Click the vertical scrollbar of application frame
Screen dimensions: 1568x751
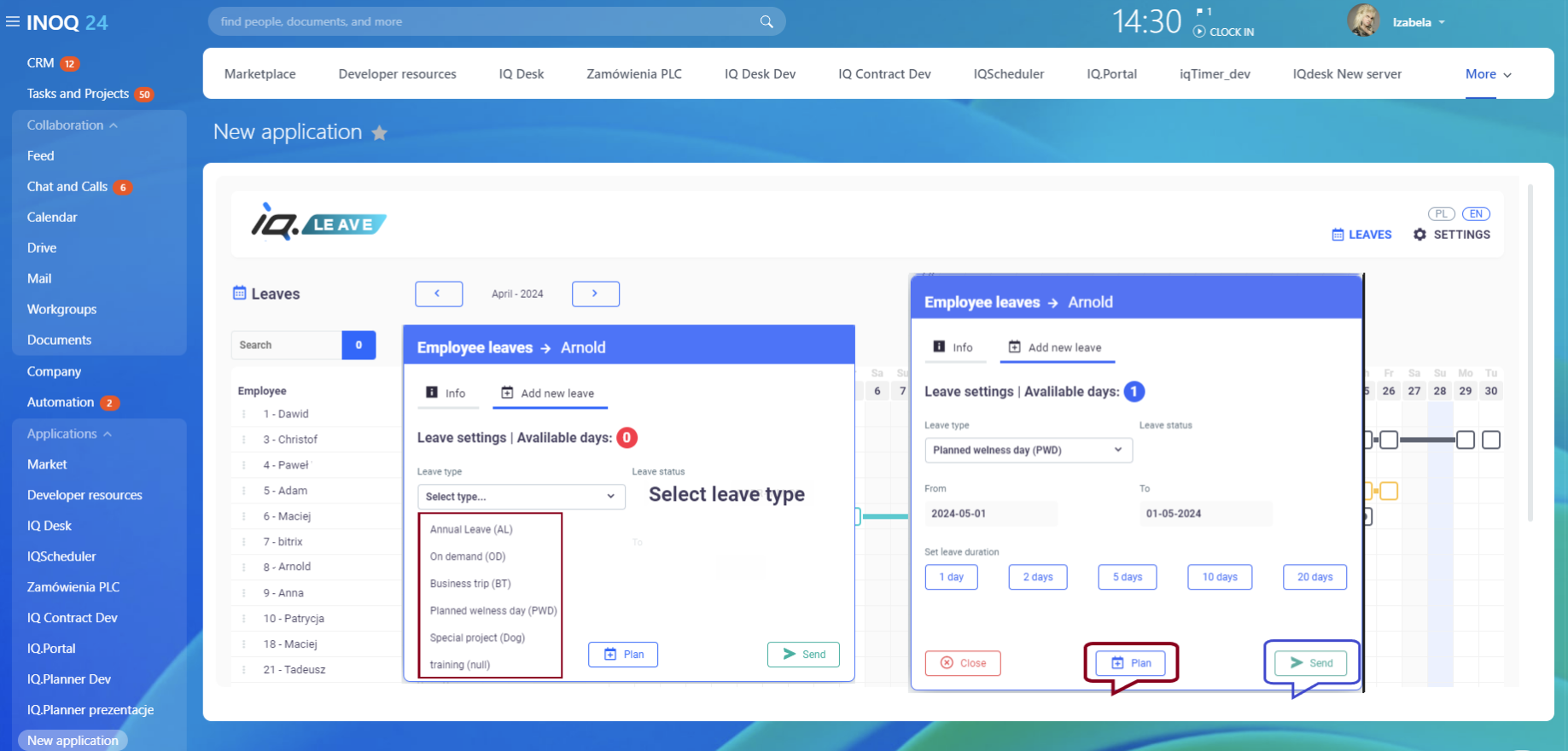pos(1530,352)
